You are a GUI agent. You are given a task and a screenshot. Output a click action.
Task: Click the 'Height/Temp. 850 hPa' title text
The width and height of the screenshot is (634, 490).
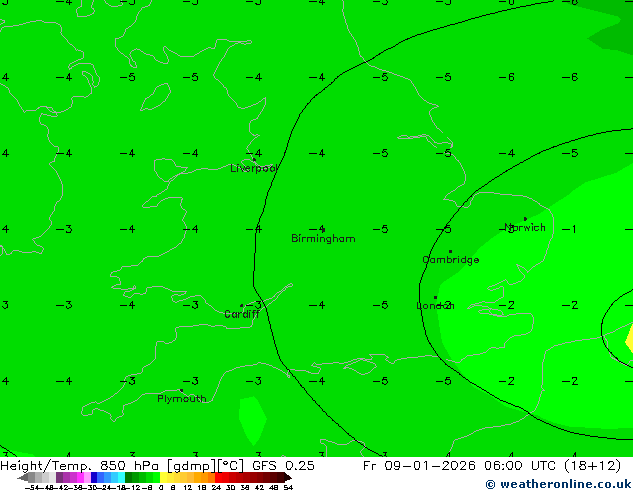click(80, 466)
